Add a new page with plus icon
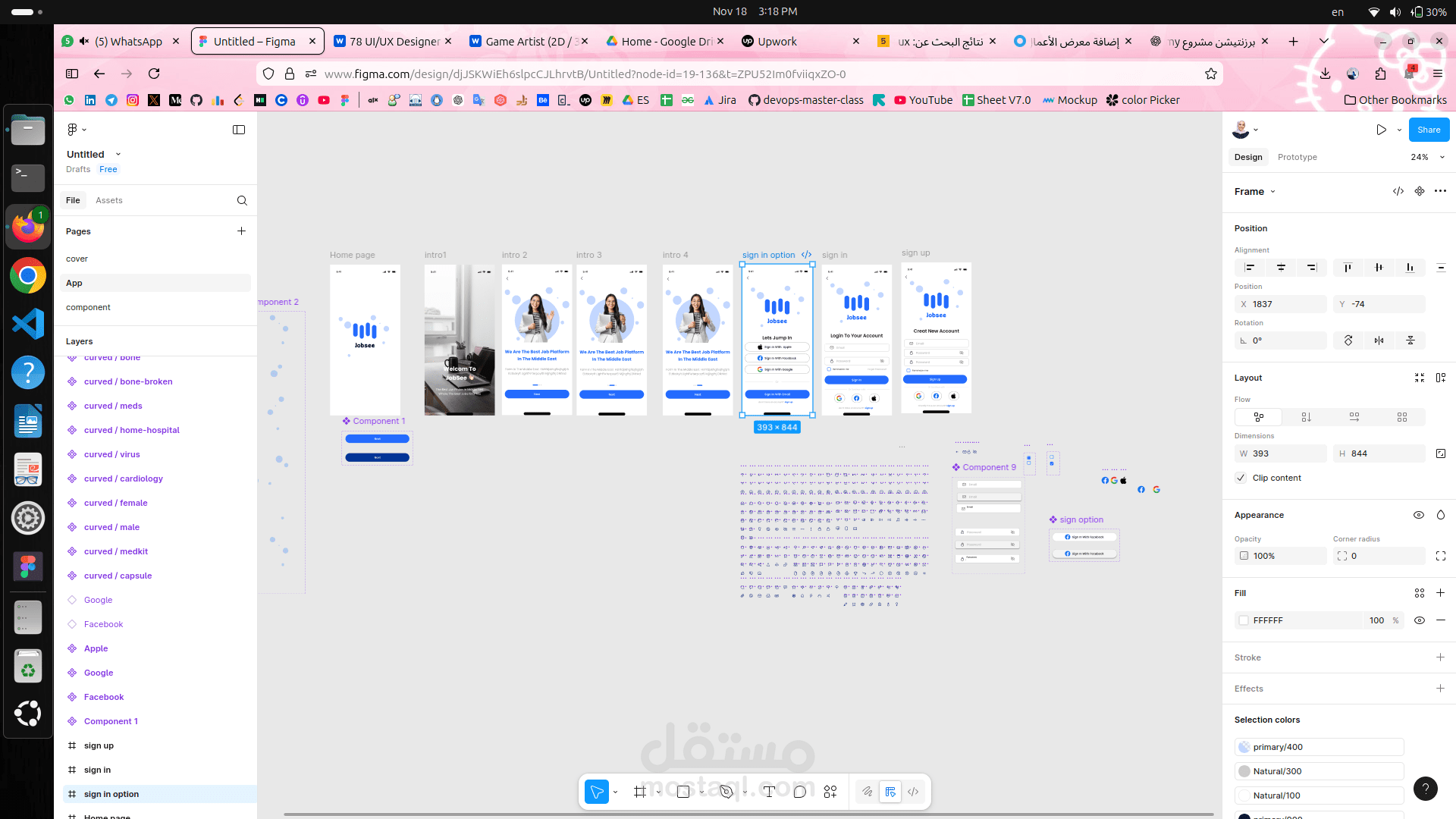The image size is (1456, 819). pyautogui.click(x=241, y=231)
